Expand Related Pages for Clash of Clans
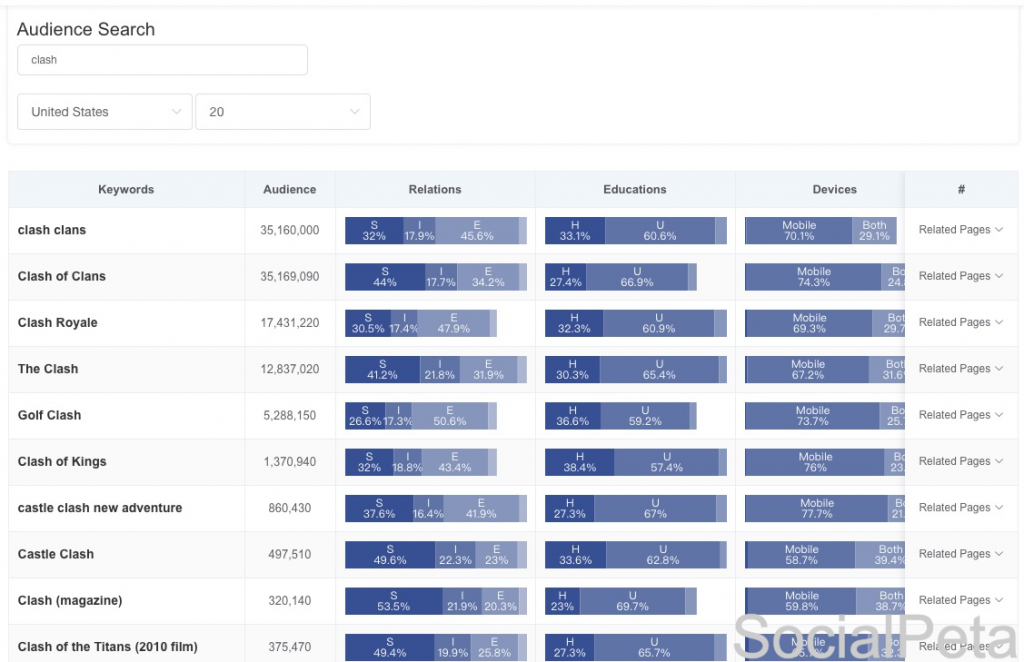 [x=960, y=276]
